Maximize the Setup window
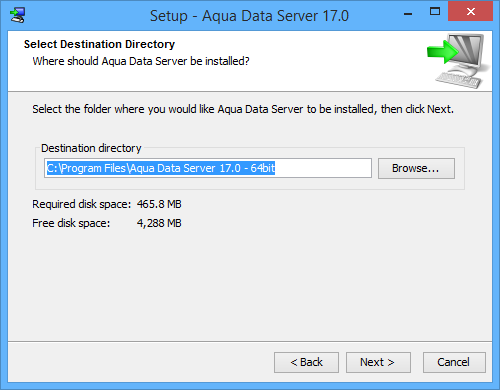500x390 pixels. point(435,12)
